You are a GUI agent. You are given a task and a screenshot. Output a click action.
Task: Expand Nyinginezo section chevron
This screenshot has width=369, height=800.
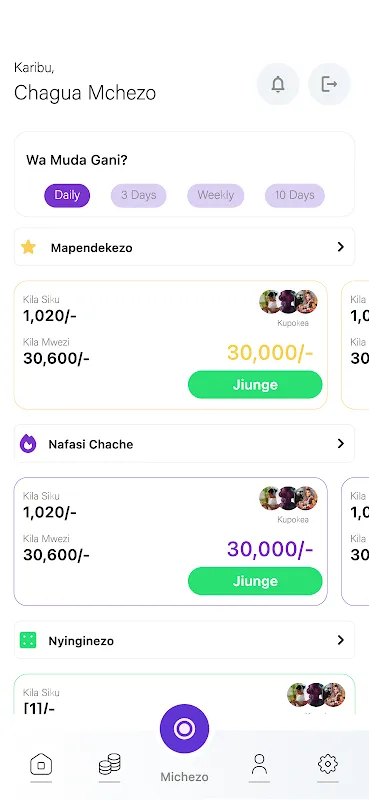click(x=341, y=640)
